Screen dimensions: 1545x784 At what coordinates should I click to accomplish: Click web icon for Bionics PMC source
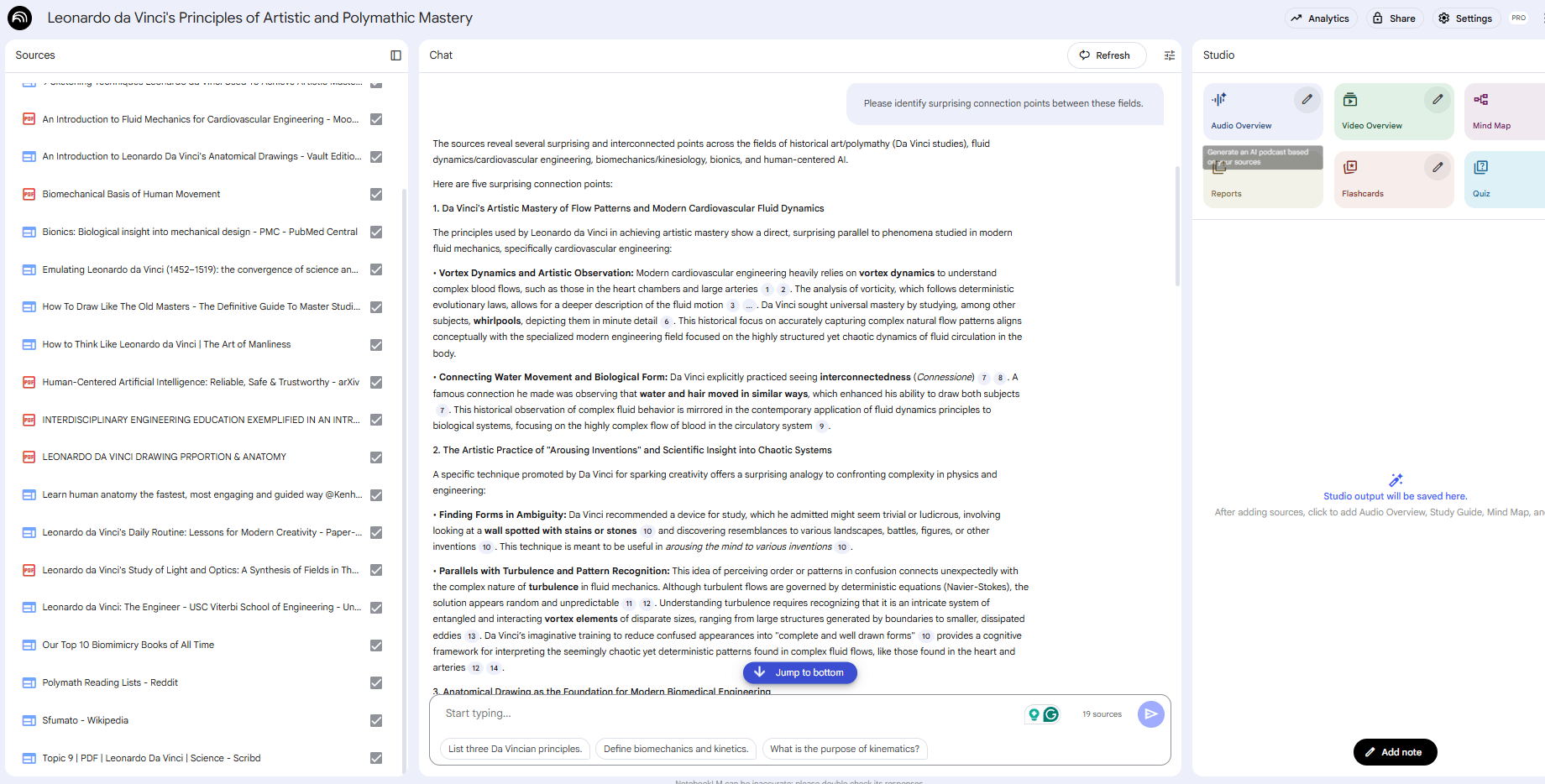(29, 232)
